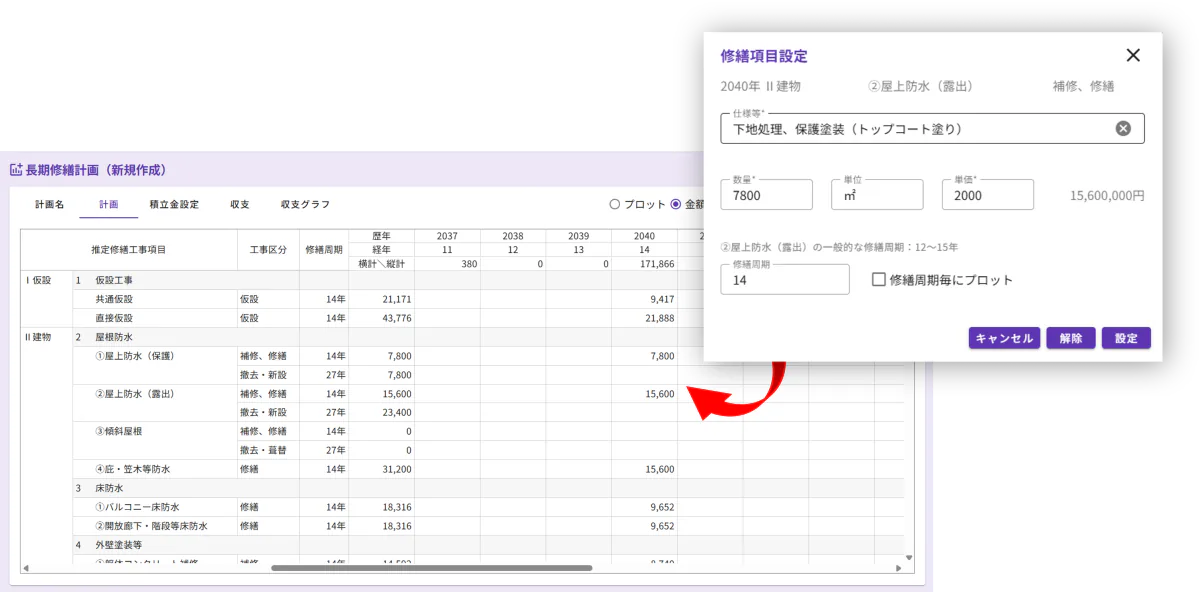Screen dimensions: 1200x592
Task: Click the ④庇・笠木等防水 row label
Action: point(132,469)
